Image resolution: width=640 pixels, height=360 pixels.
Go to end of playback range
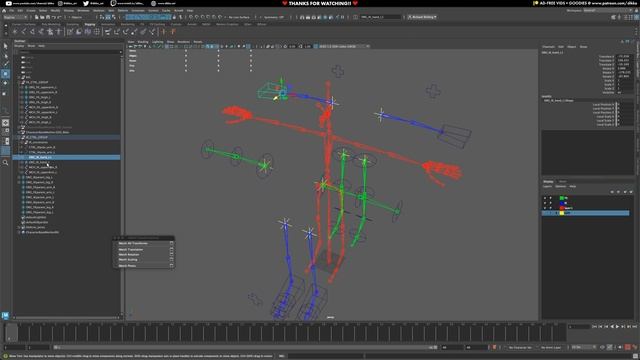635,327
